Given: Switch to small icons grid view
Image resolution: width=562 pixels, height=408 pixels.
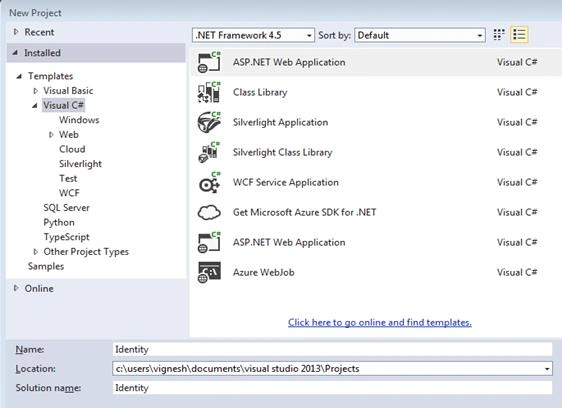Looking at the screenshot, I should (x=499, y=35).
